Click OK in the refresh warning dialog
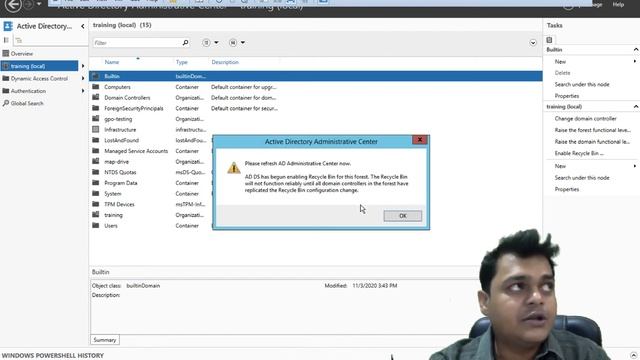 pos(402,216)
